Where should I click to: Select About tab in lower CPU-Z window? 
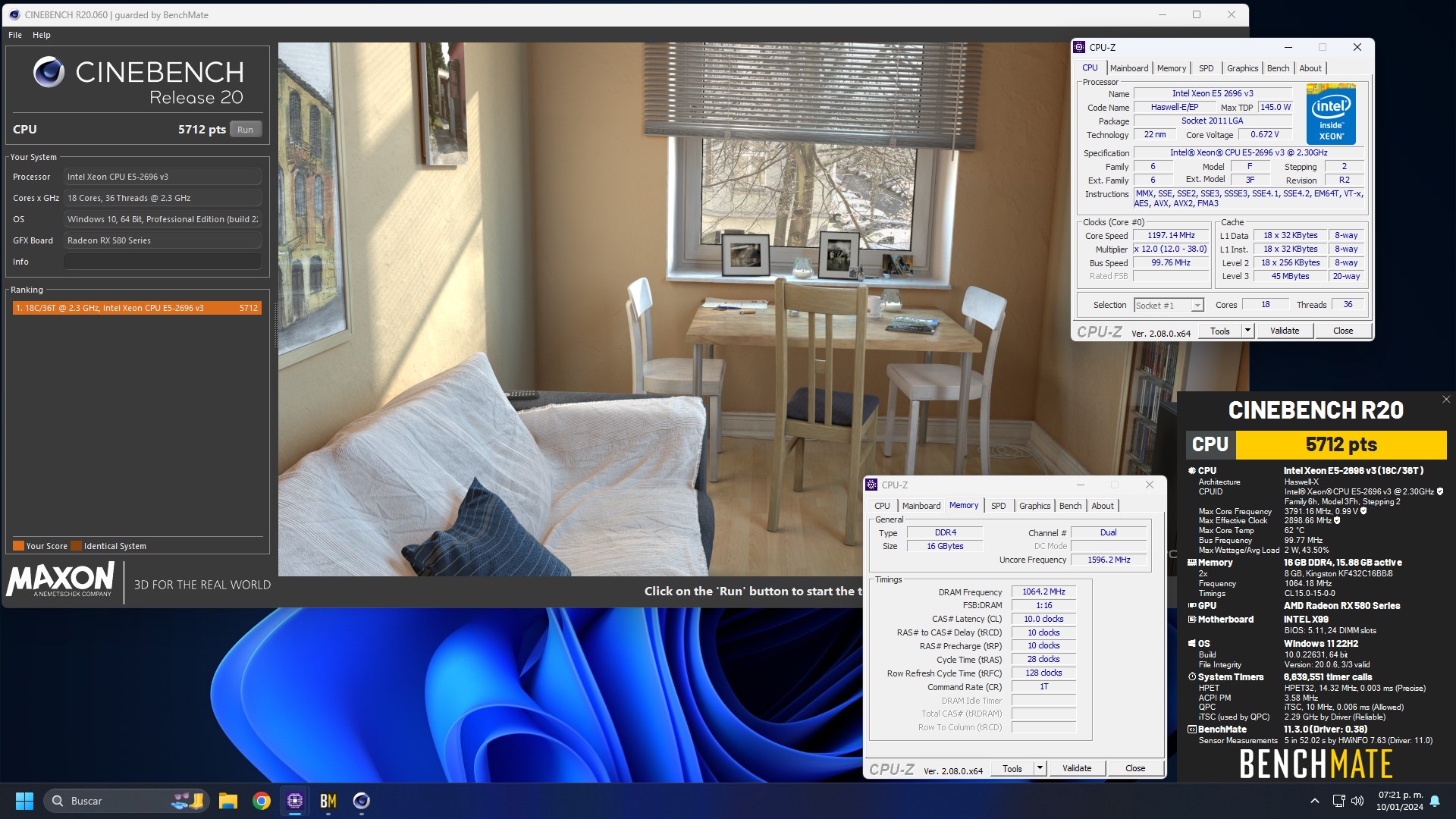[x=1103, y=506]
